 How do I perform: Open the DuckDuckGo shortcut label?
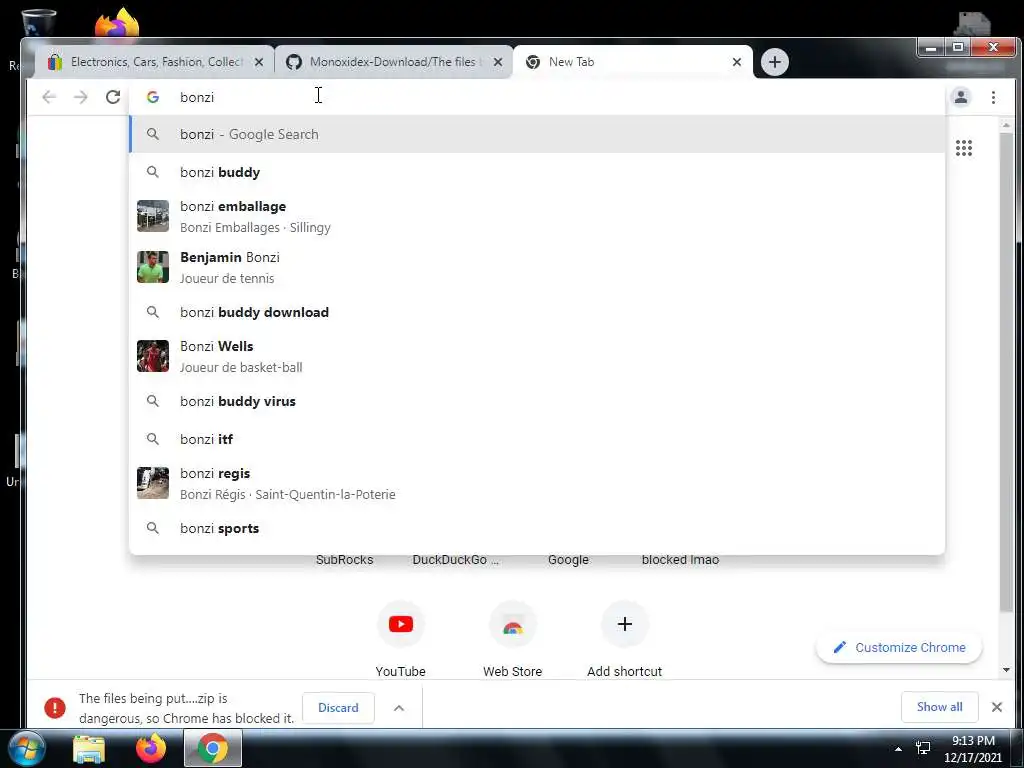pyautogui.click(x=456, y=560)
